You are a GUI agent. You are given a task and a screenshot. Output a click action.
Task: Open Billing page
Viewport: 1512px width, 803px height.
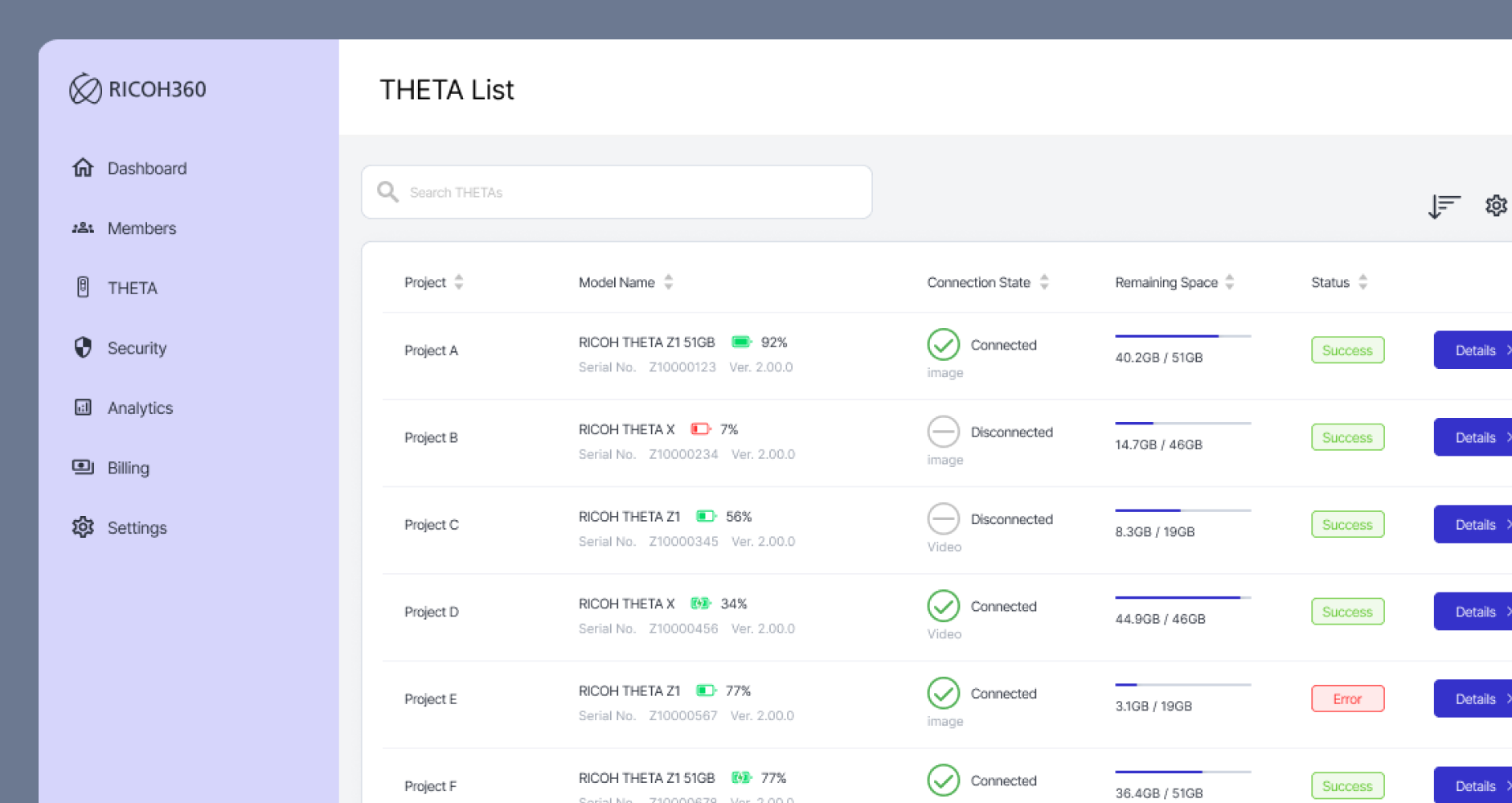coord(129,468)
